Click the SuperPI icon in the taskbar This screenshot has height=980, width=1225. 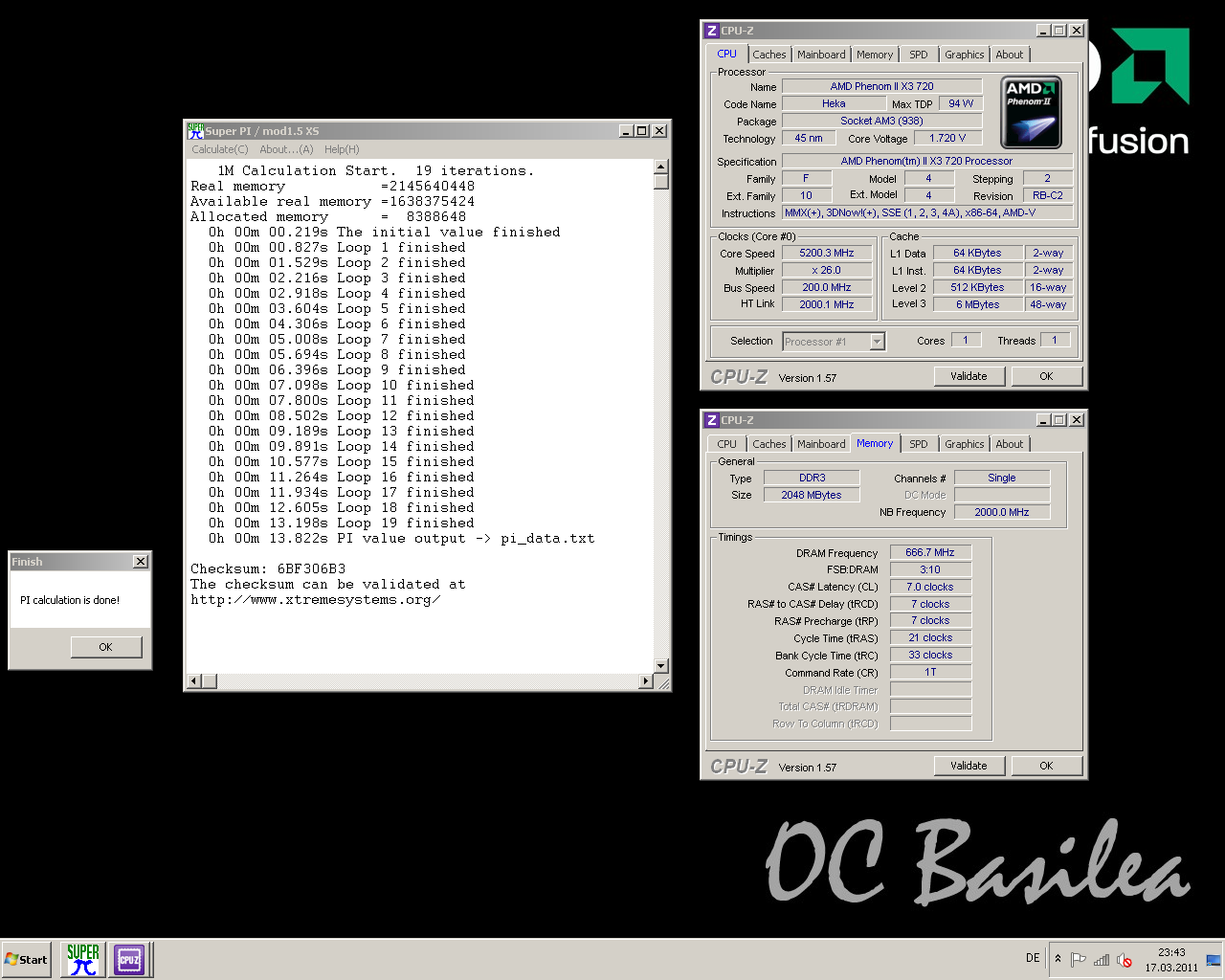pyautogui.click(x=83, y=959)
